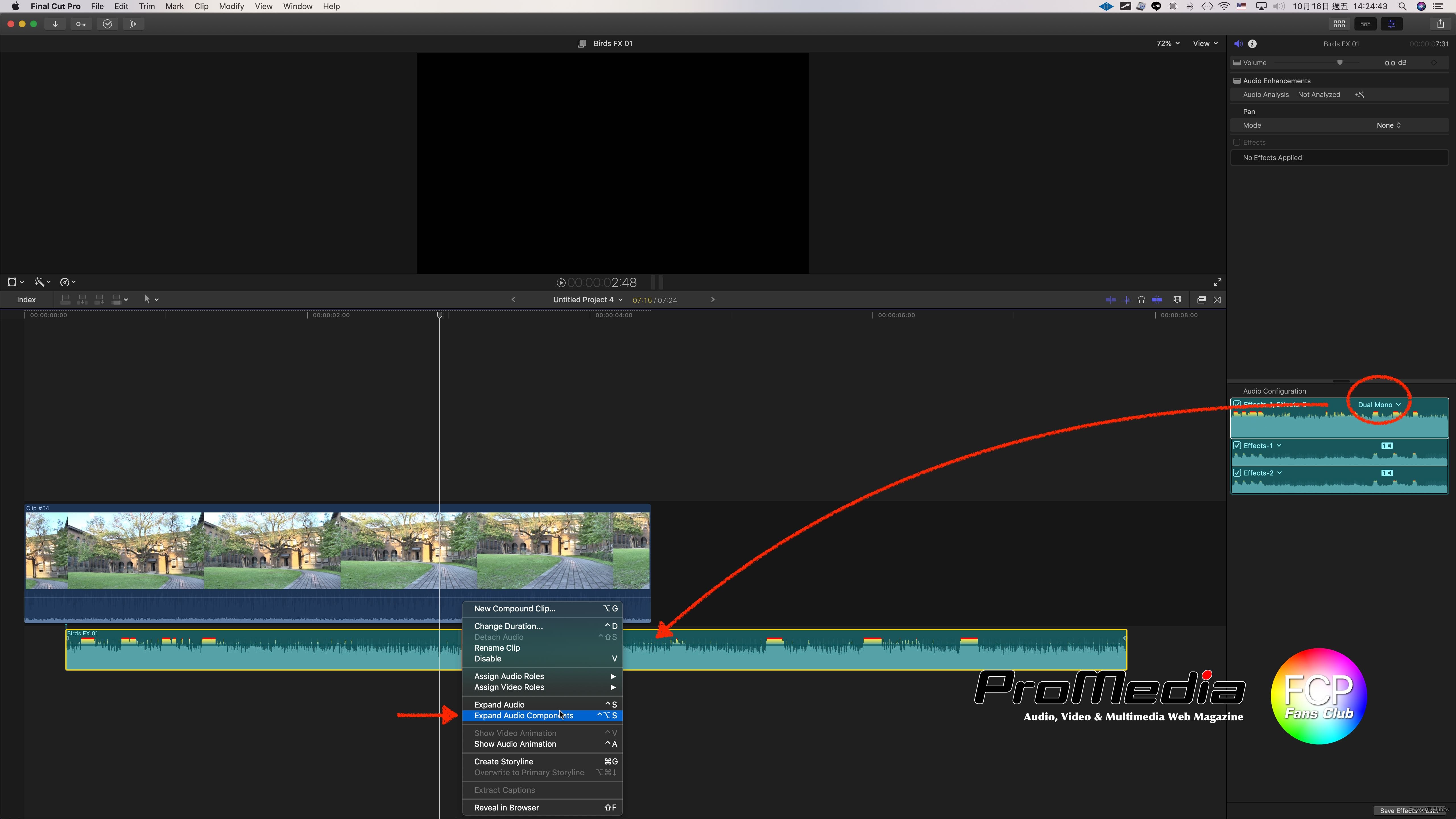Viewport: 1456px width, 819px height.
Task: Open the info inspector icon
Action: (1252, 44)
